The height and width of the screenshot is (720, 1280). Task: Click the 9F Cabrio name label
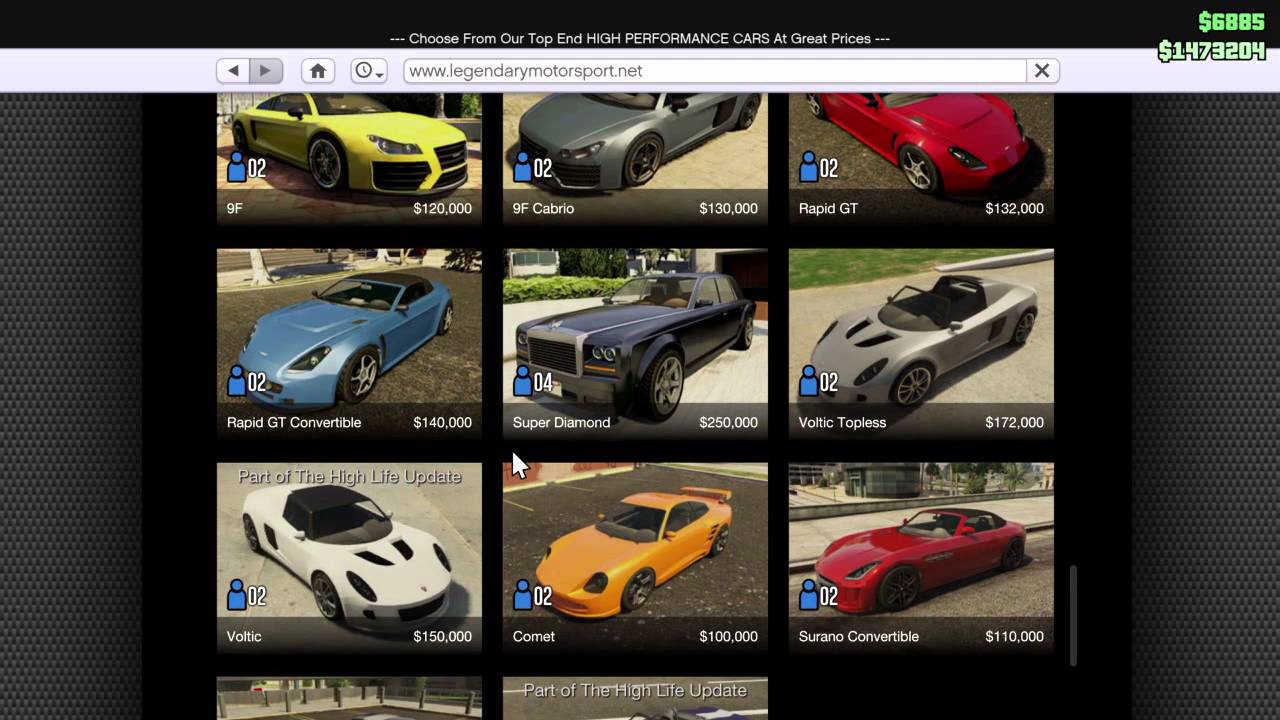[x=543, y=208]
